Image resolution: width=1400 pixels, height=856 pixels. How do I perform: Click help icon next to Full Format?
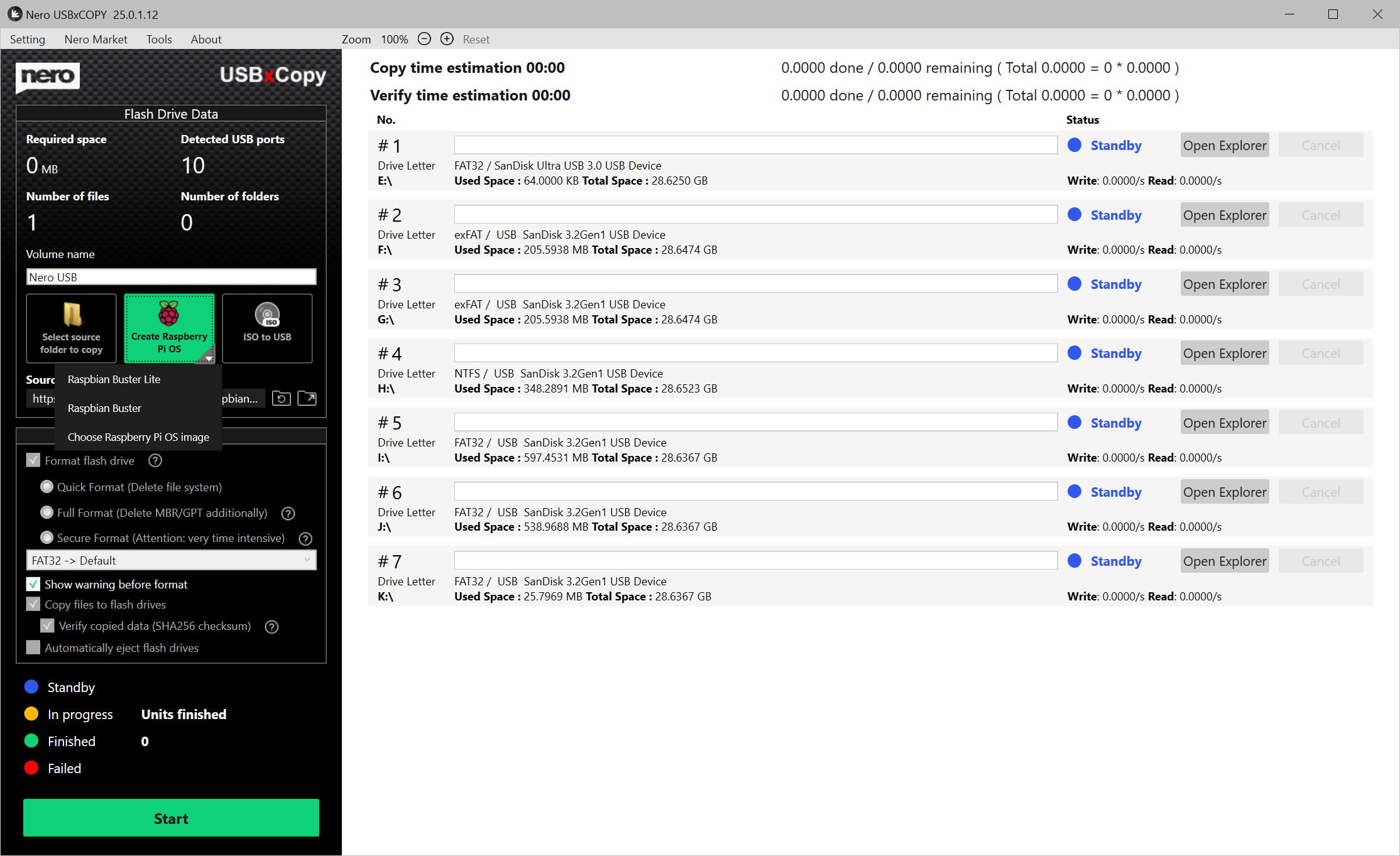(288, 513)
